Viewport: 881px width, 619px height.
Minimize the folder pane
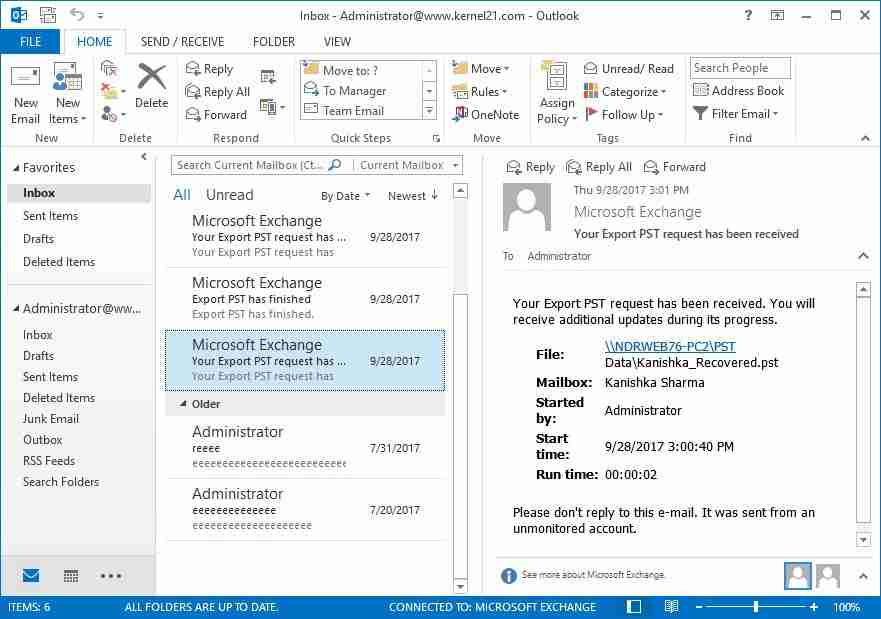(144, 157)
